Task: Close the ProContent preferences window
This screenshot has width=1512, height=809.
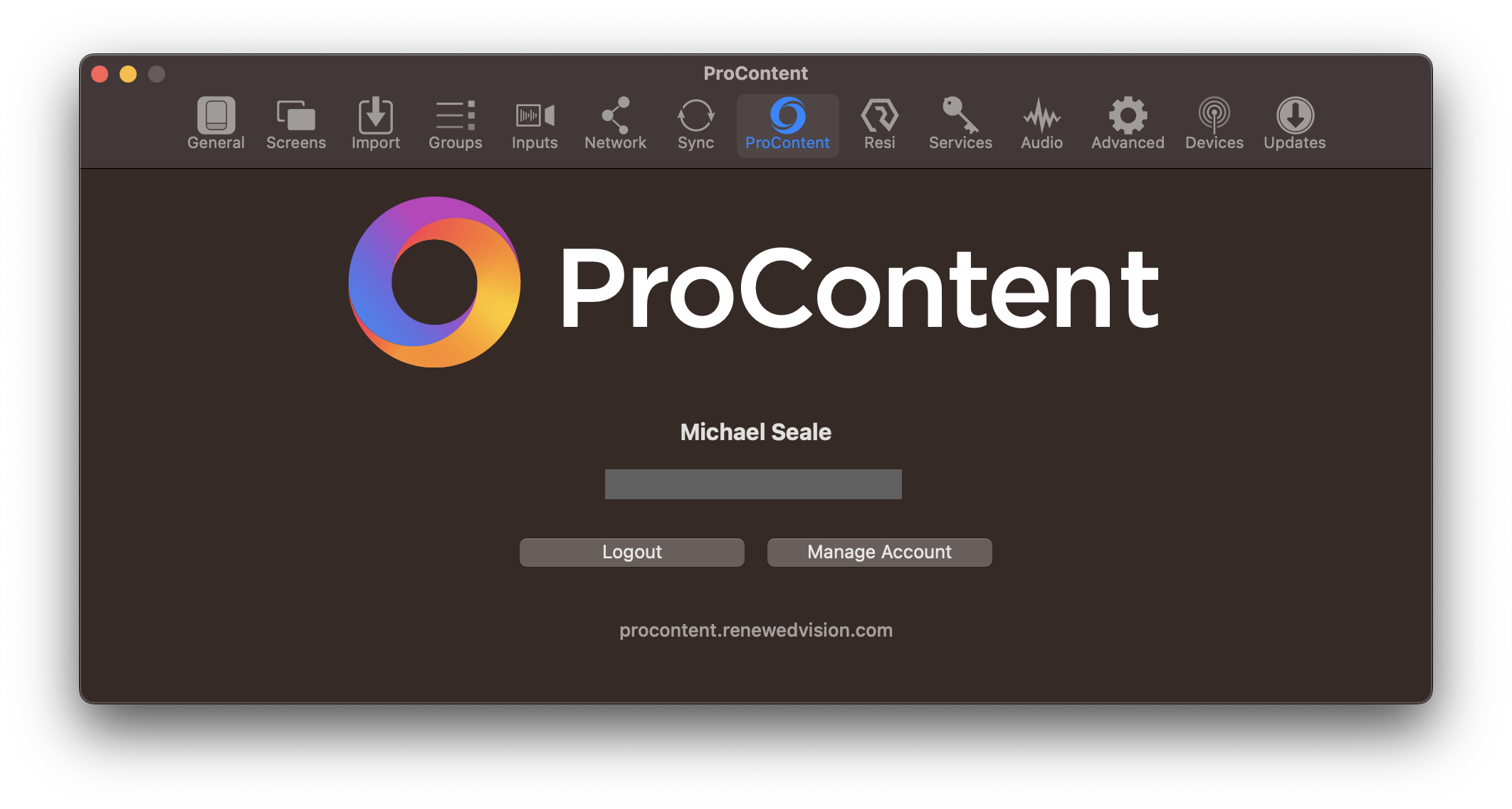Action: coord(100,74)
